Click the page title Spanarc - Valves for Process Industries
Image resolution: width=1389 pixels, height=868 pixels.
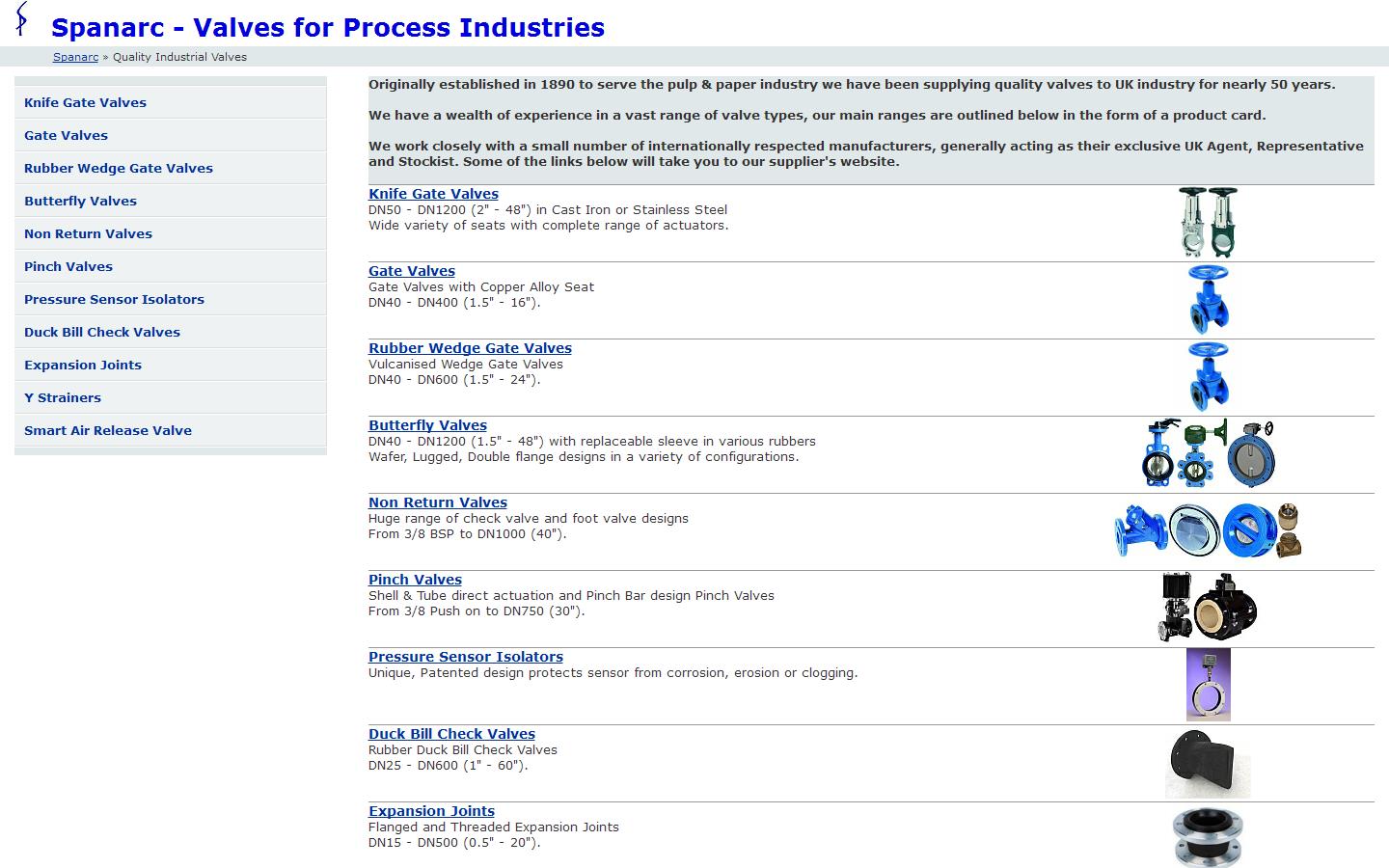(328, 27)
